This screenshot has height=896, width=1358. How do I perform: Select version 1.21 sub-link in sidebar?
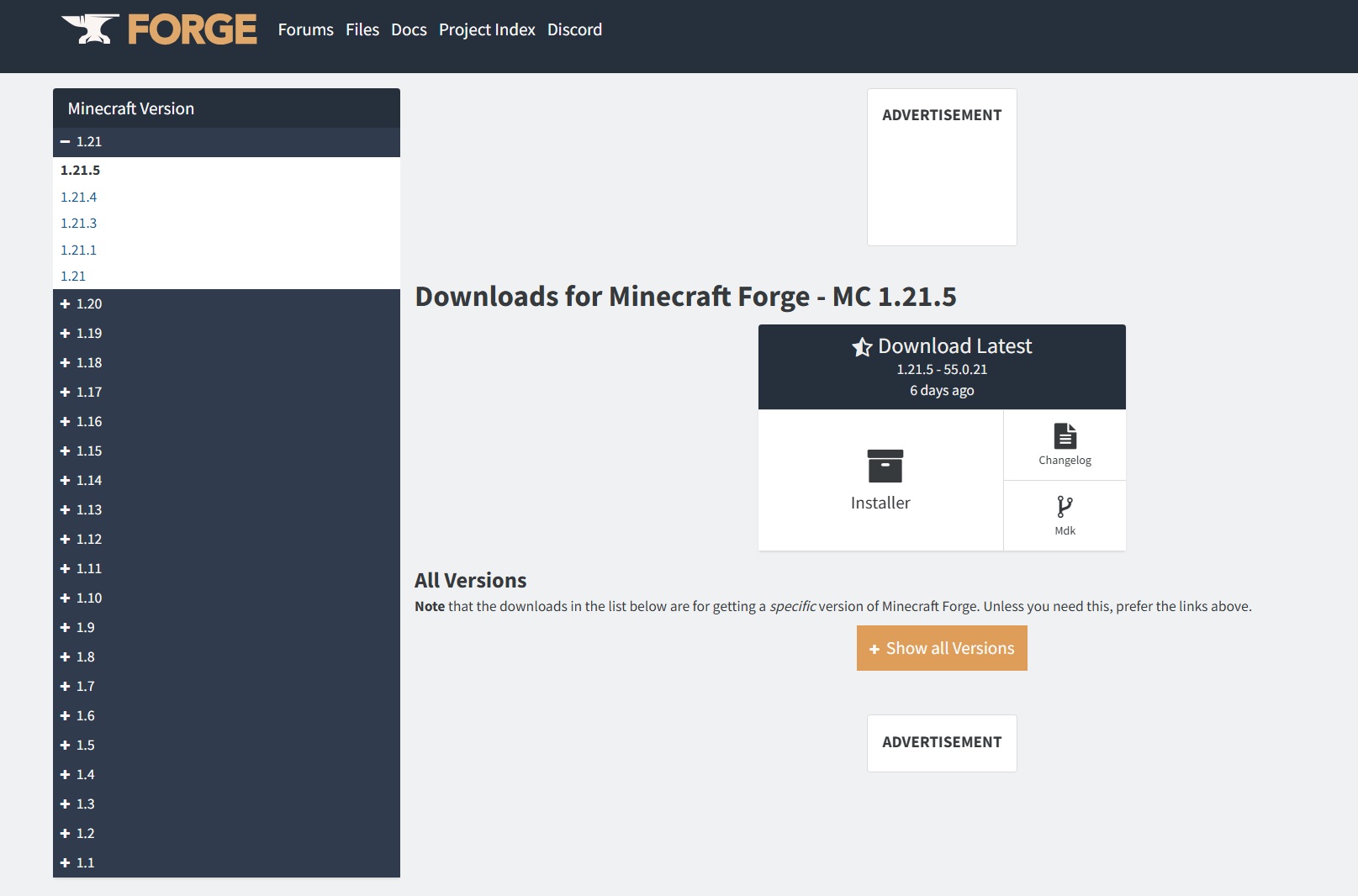point(73,276)
